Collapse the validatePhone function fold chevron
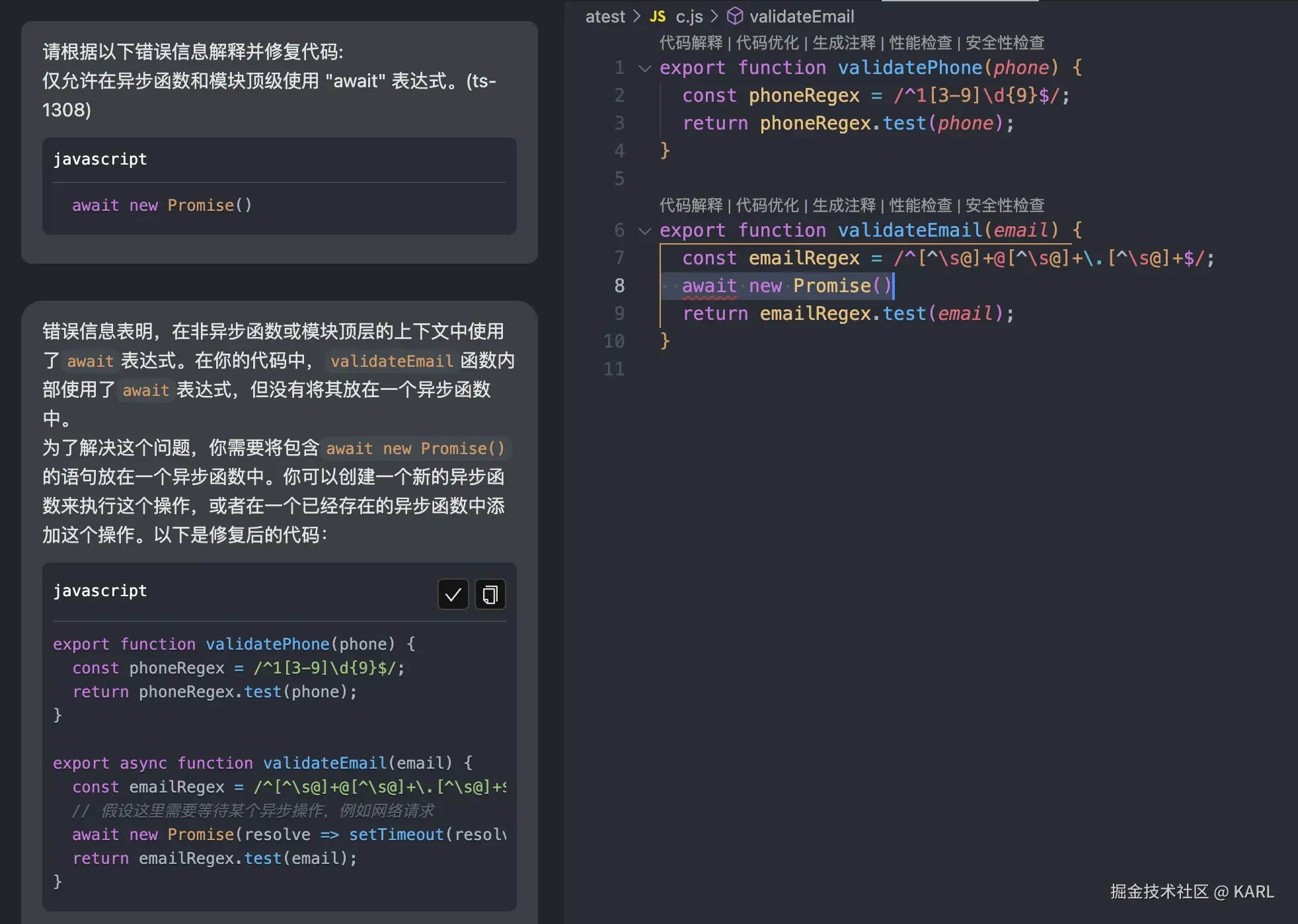 [645, 68]
